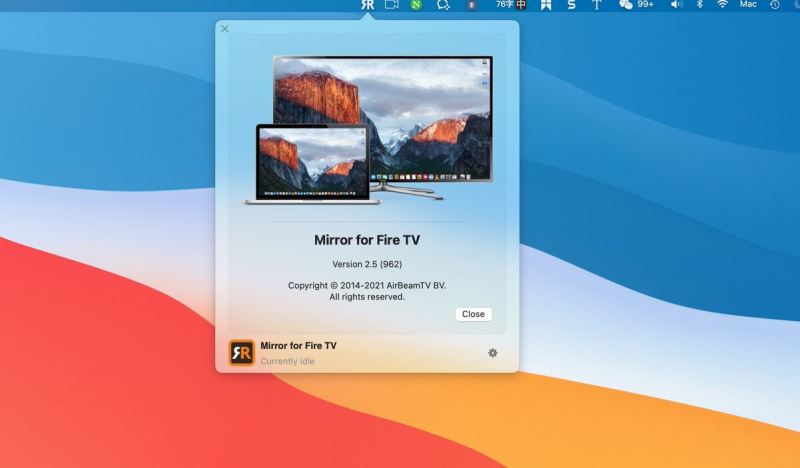Open the Time Machine clock icon

[x=774, y=5]
